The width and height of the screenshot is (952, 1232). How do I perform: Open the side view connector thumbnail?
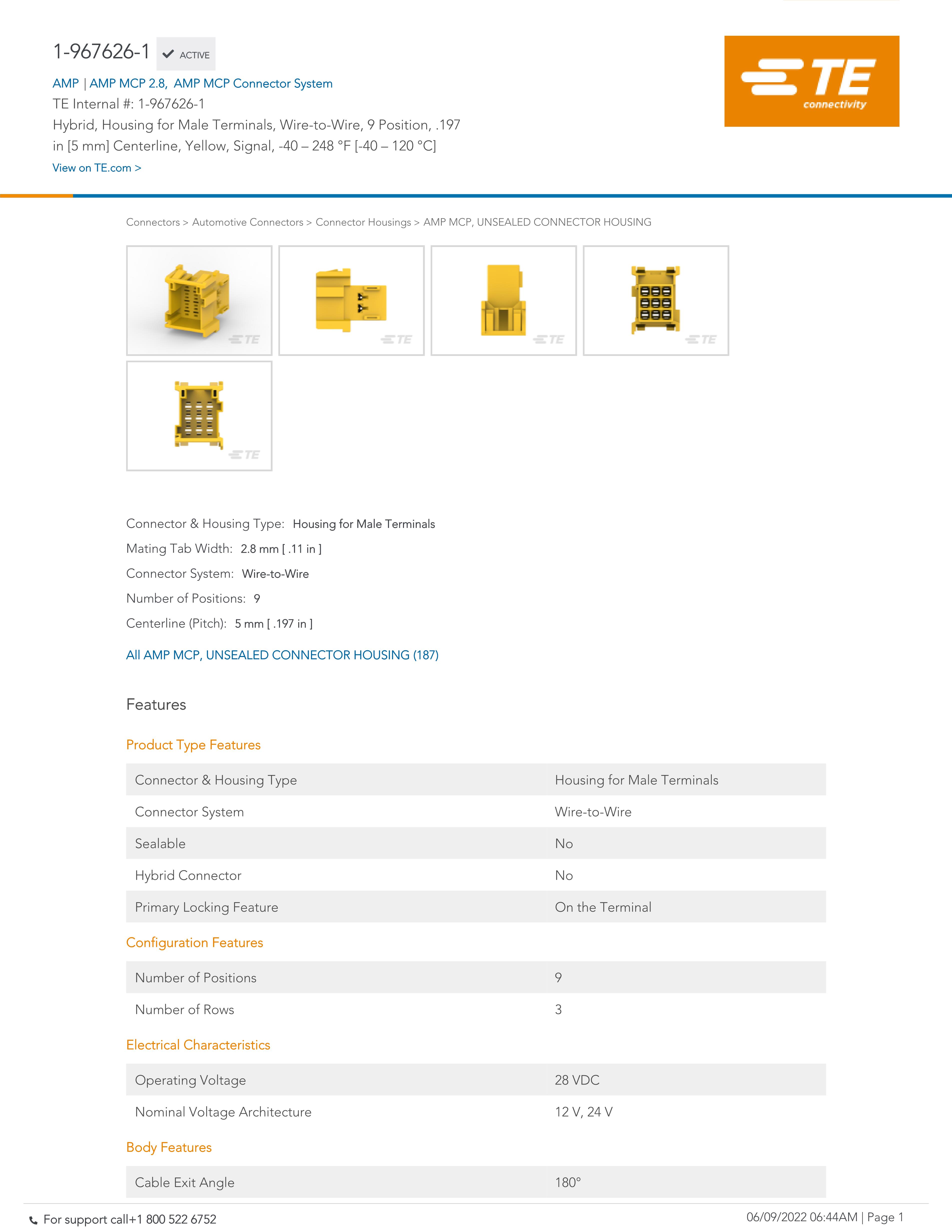tap(351, 300)
